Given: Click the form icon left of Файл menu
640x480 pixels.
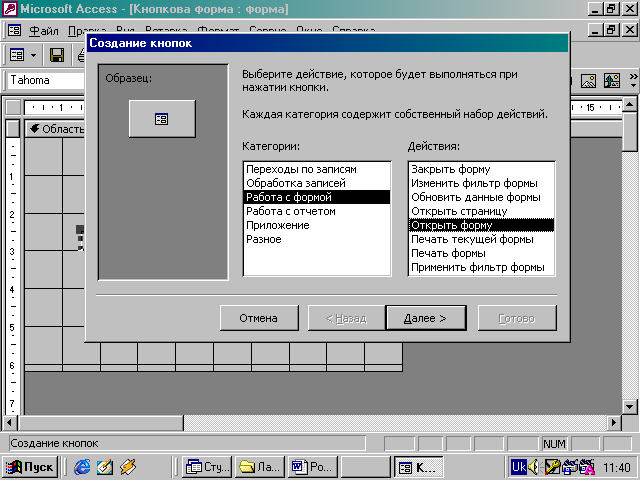Looking at the screenshot, I should 14,30.
